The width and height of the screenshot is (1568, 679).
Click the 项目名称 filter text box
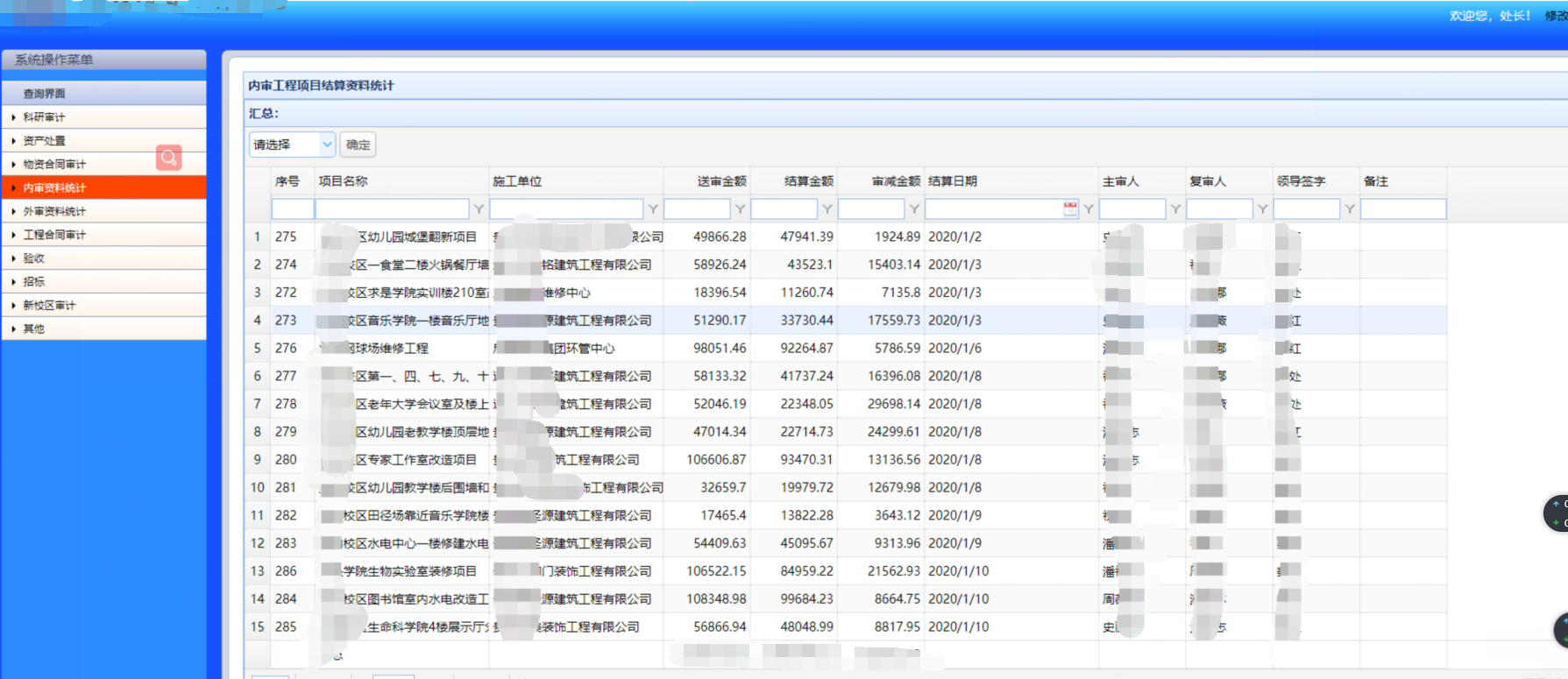[392, 209]
